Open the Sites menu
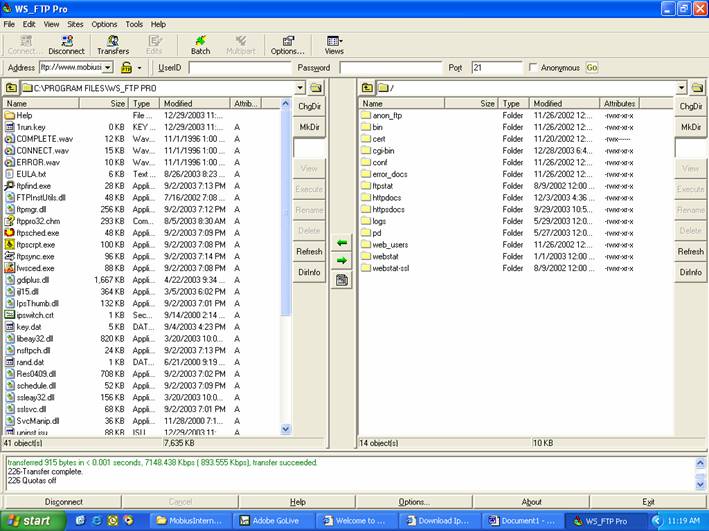The image size is (709, 531). pos(75,24)
